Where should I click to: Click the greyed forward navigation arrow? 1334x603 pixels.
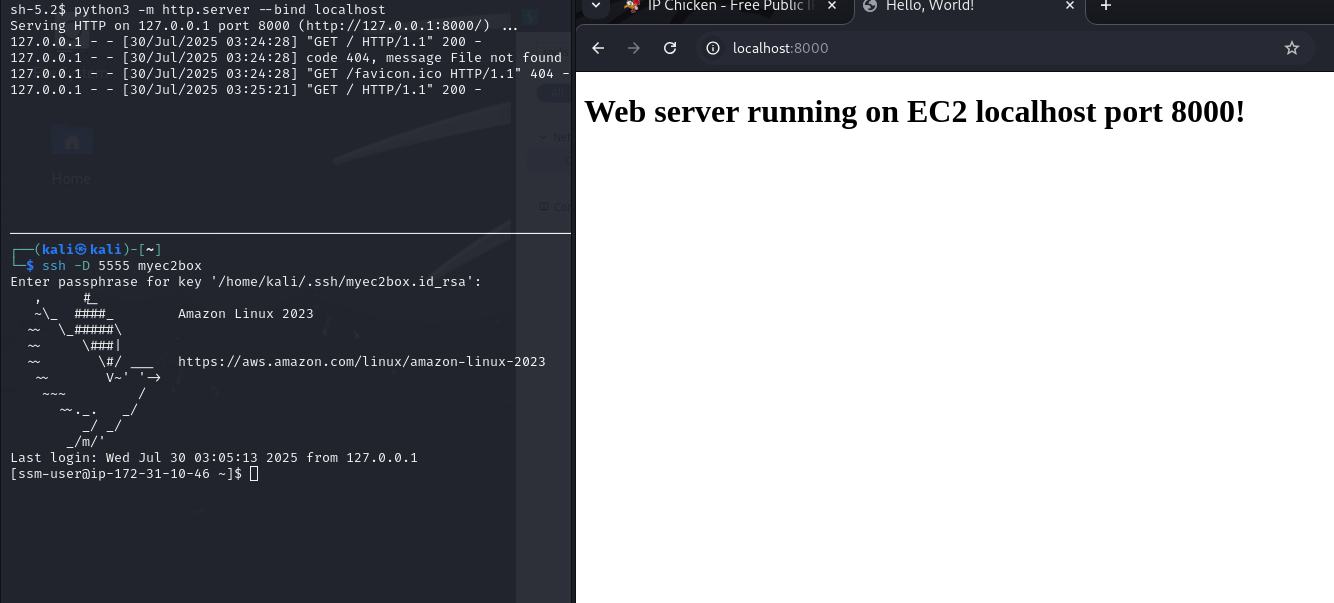click(x=633, y=48)
